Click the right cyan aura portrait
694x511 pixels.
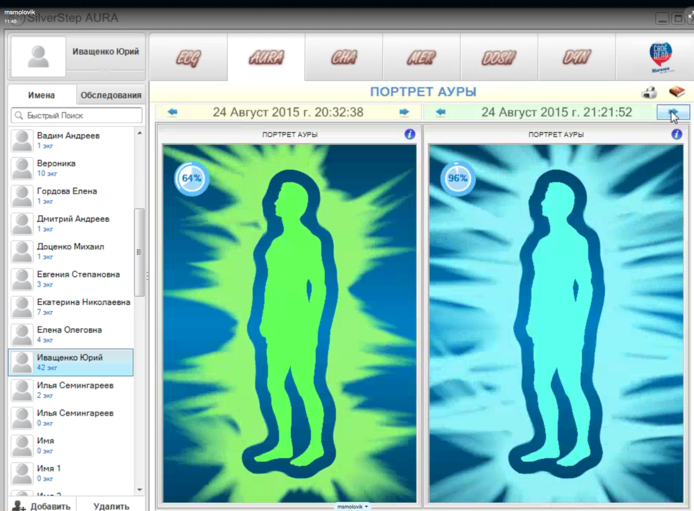556,323
